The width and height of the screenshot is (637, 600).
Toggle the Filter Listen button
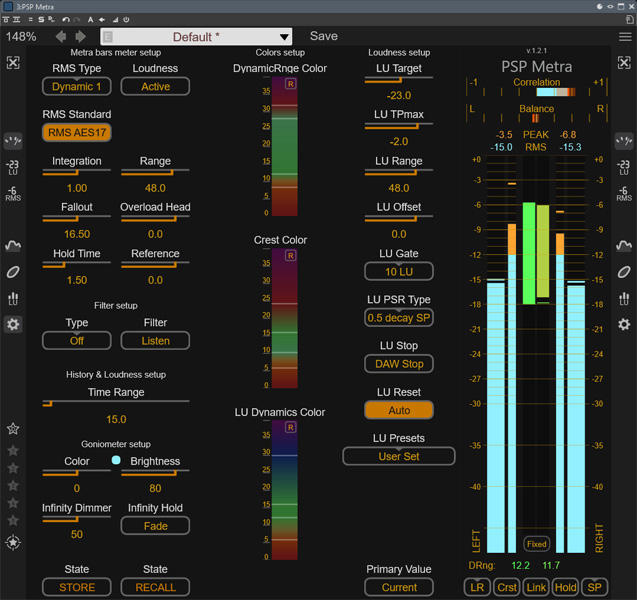(155, 341)
